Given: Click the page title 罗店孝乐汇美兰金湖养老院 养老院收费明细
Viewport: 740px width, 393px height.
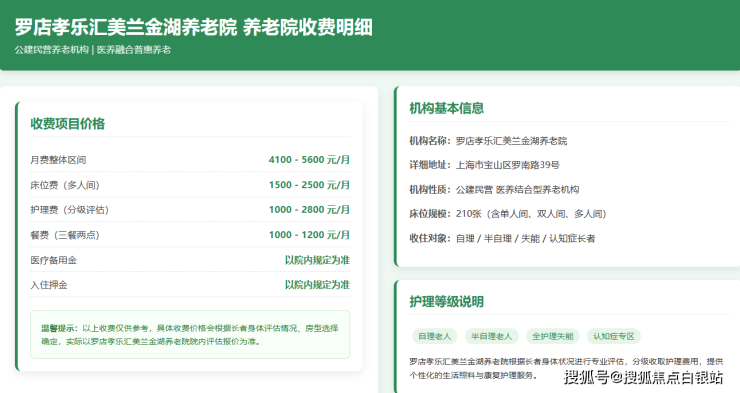Looking at the screenshot, I should tap(193, 27).
